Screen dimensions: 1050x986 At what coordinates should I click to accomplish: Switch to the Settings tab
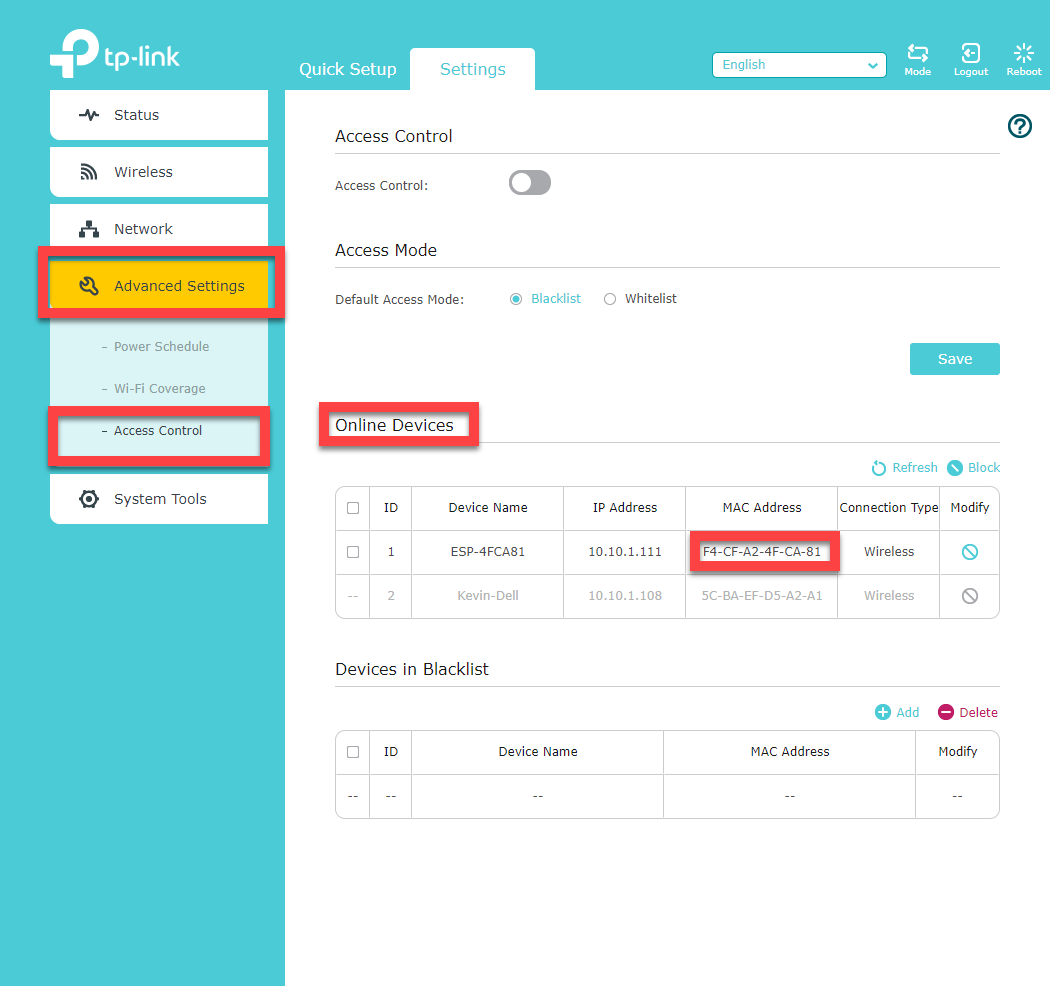click(472, 69)
